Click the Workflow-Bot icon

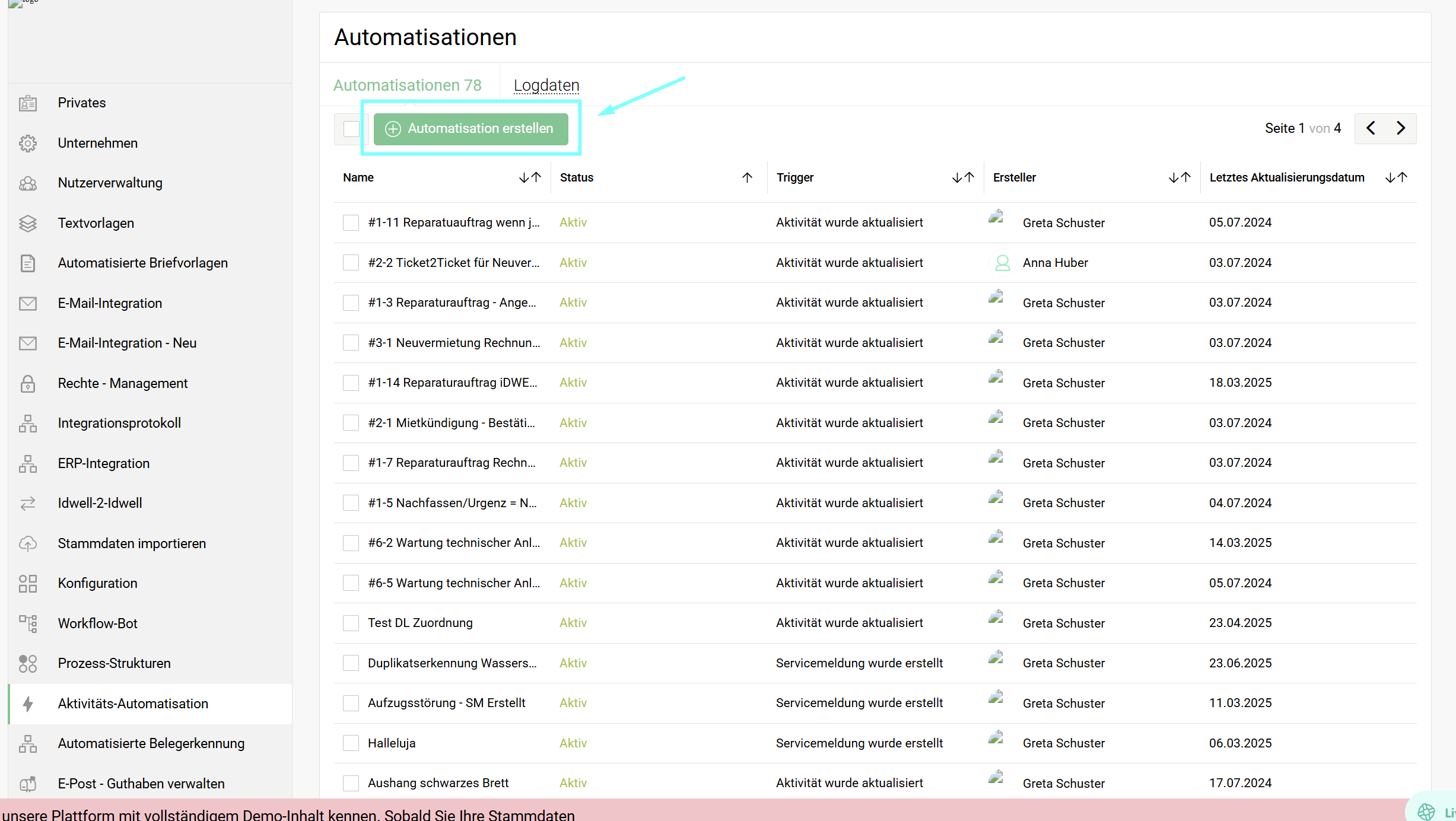[x=28, y=623]
